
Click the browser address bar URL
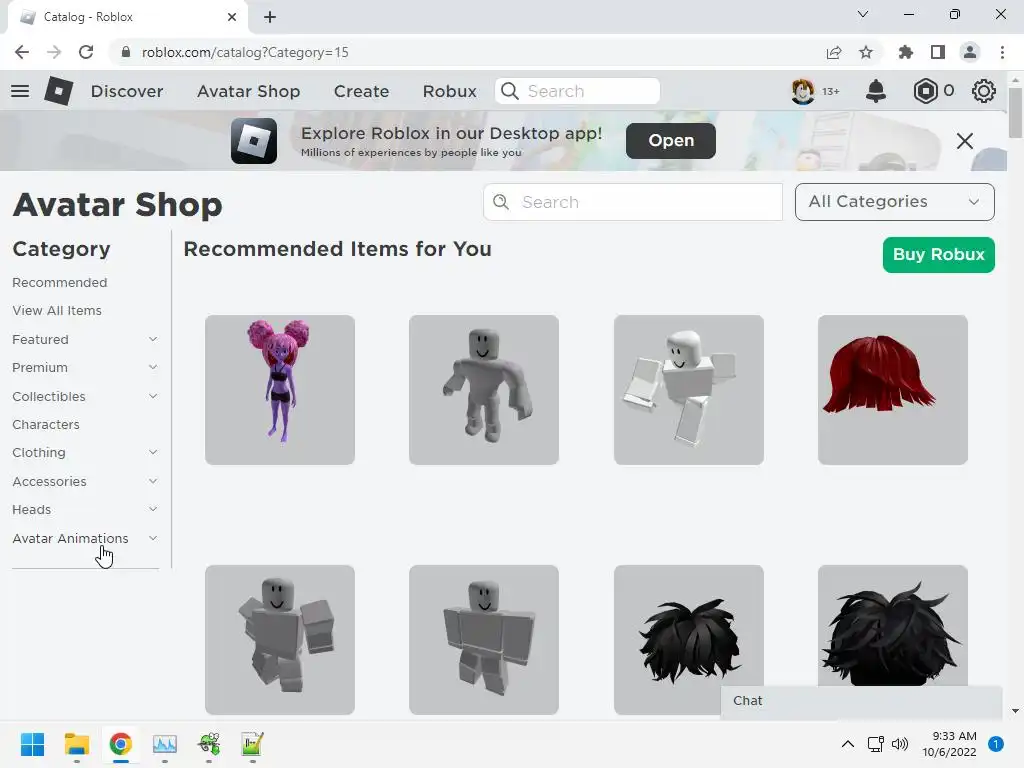(245, 52)
